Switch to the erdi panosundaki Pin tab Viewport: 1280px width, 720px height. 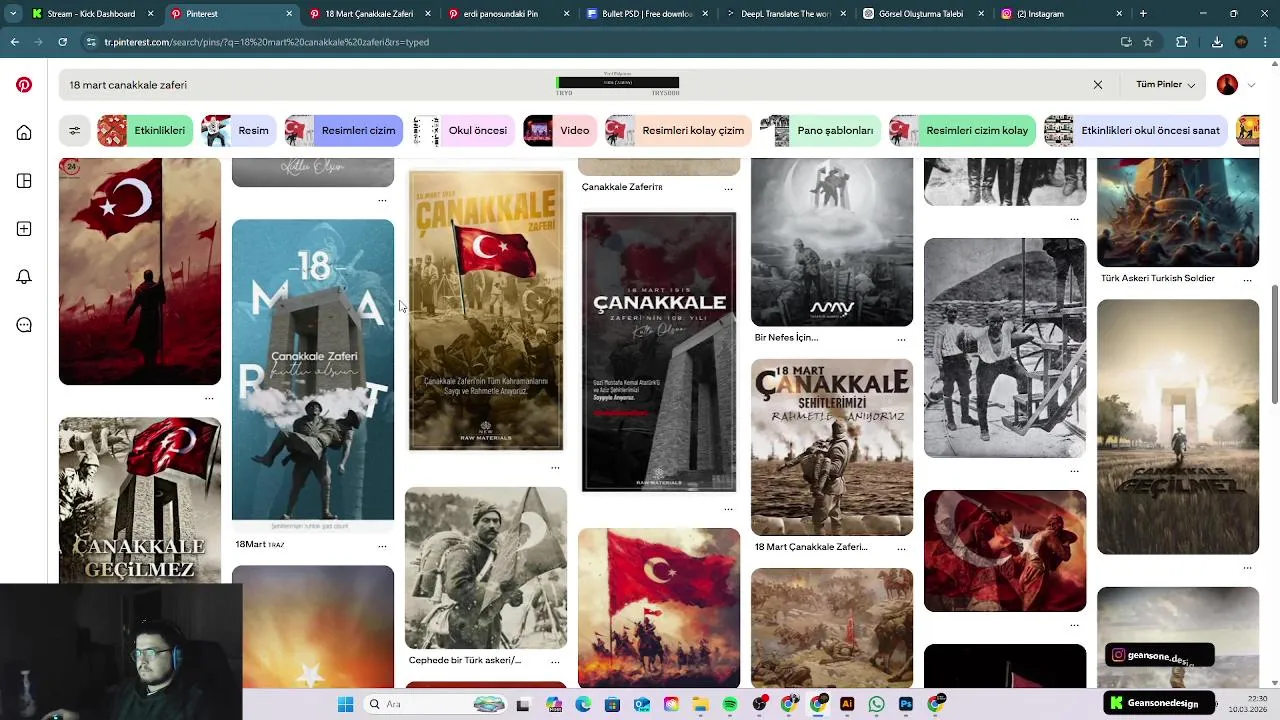(x=506, y=14)
